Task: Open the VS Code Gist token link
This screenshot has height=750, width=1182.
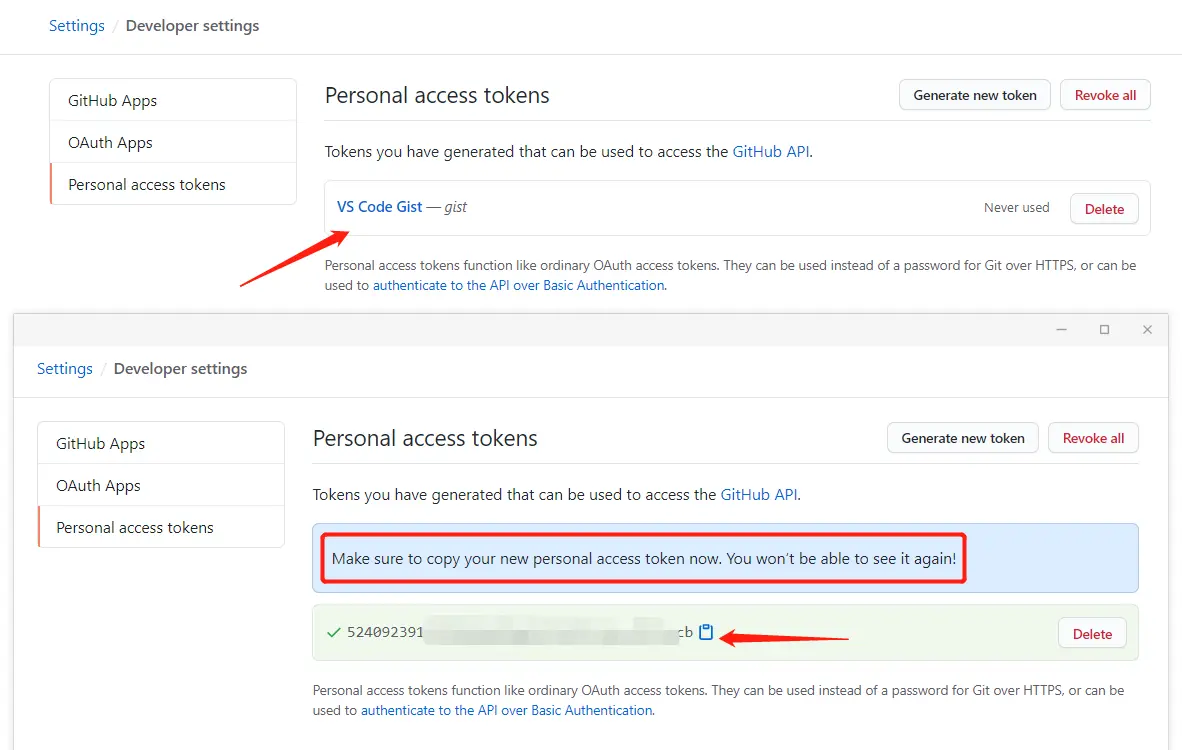Action: click(379, 207)
